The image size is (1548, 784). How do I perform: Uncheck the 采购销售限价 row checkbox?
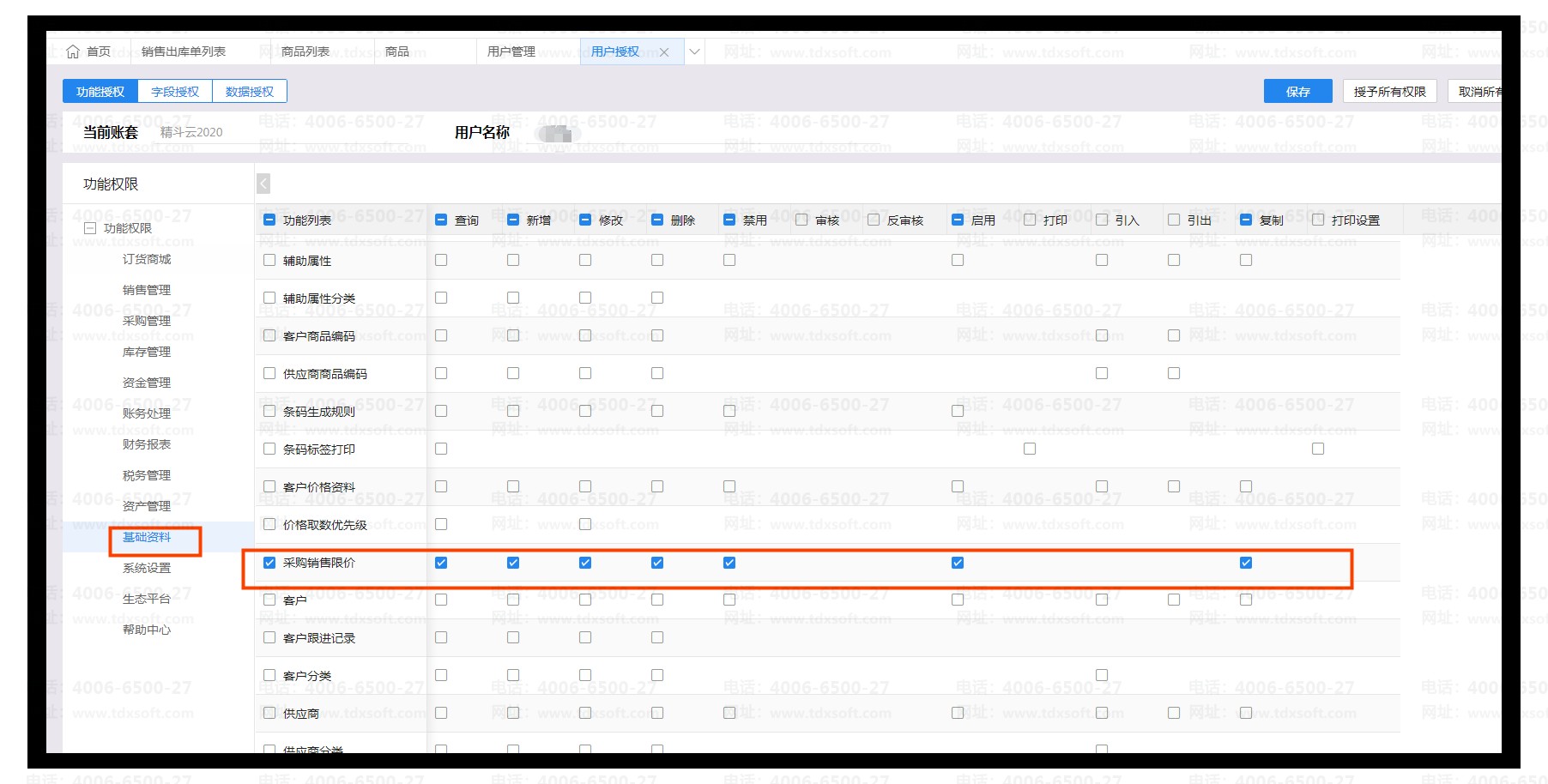269,563
